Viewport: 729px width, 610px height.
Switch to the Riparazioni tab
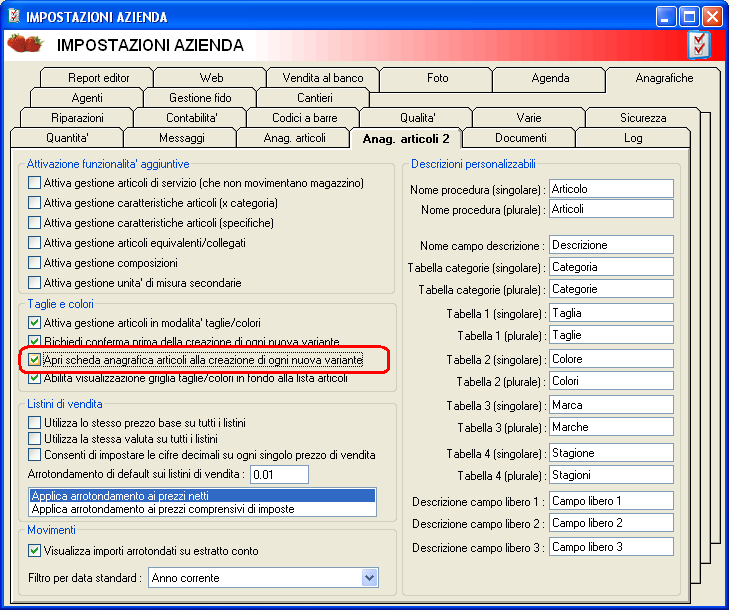click(x=77, y=118)
